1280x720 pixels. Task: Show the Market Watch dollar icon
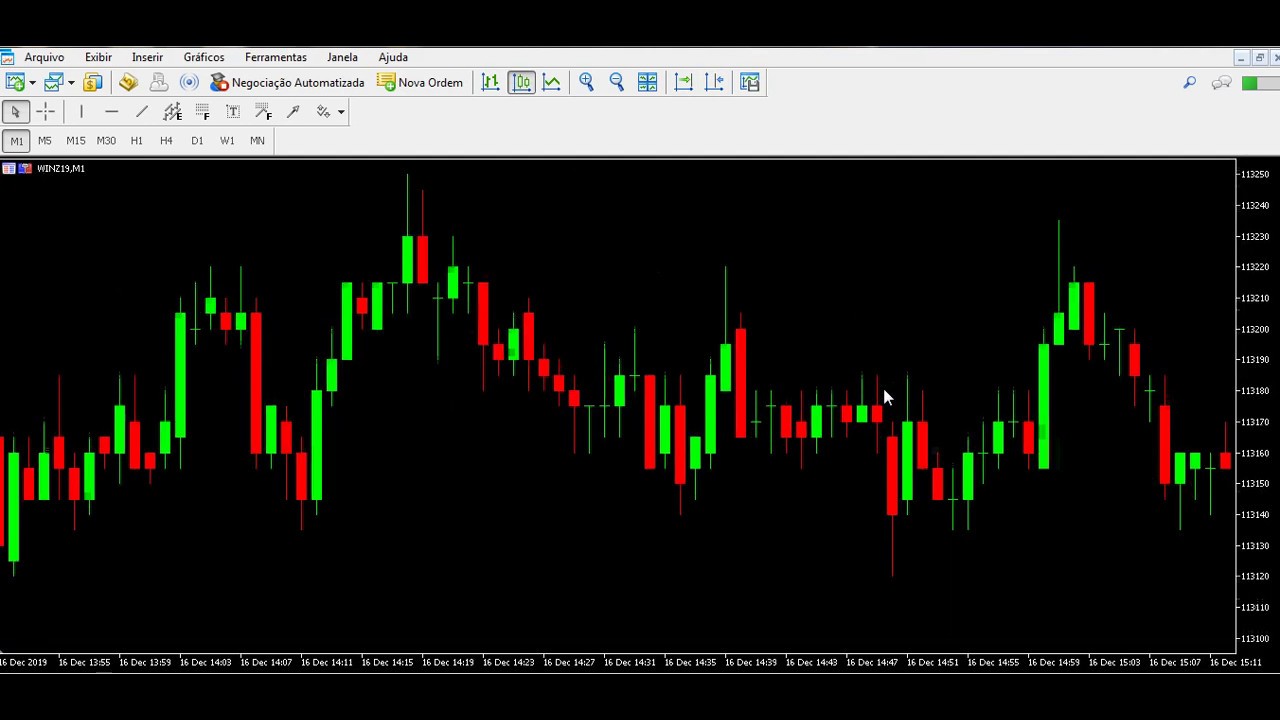(93, 82)
